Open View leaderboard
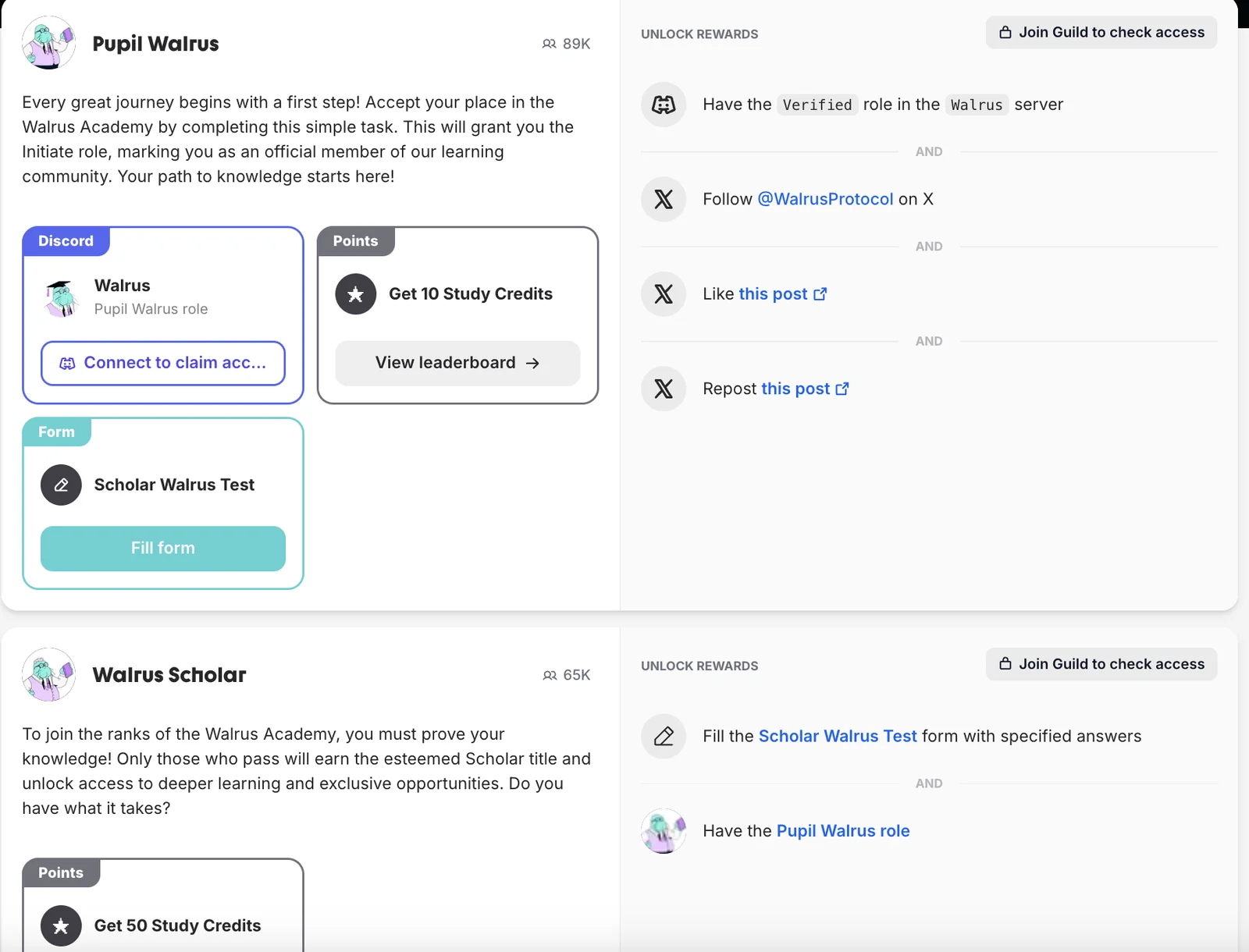This screenshot has width=1249, height=952. (457, 363)
